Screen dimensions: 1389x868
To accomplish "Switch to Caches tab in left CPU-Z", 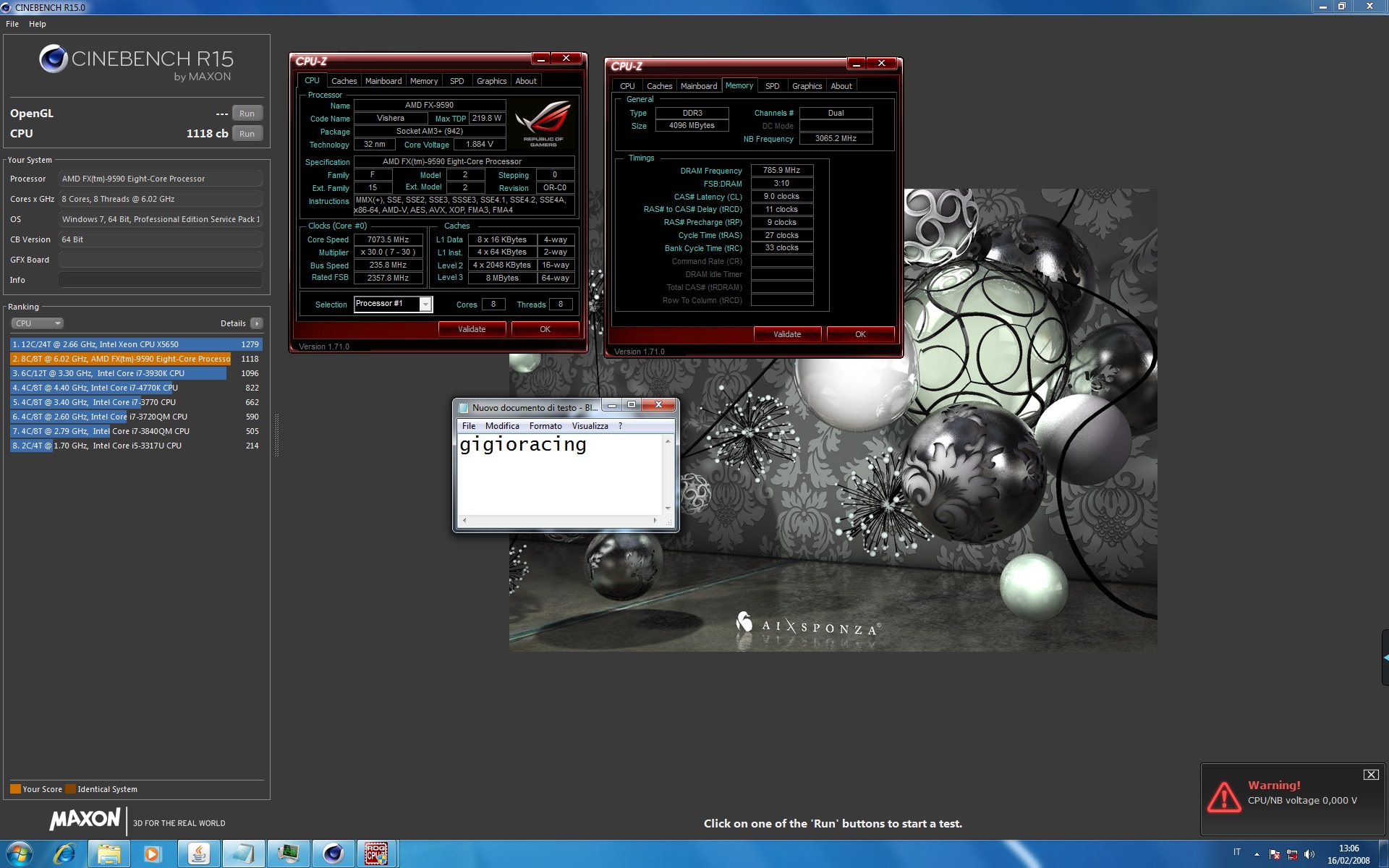I will pyautogui.click(x=344, y=81).
